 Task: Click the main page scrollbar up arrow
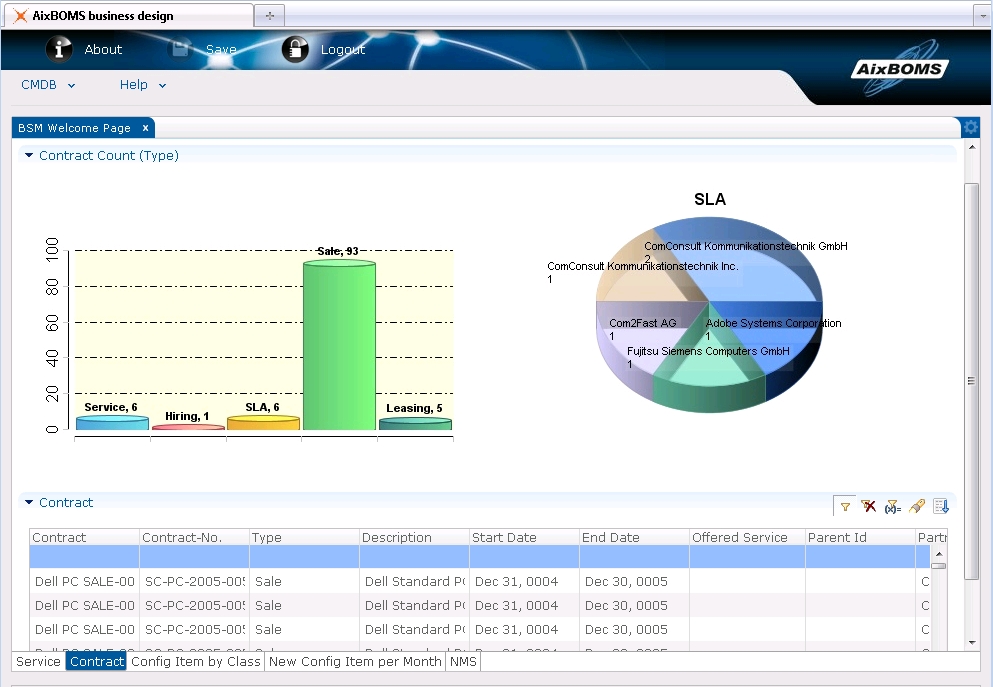tap(971, 148)
